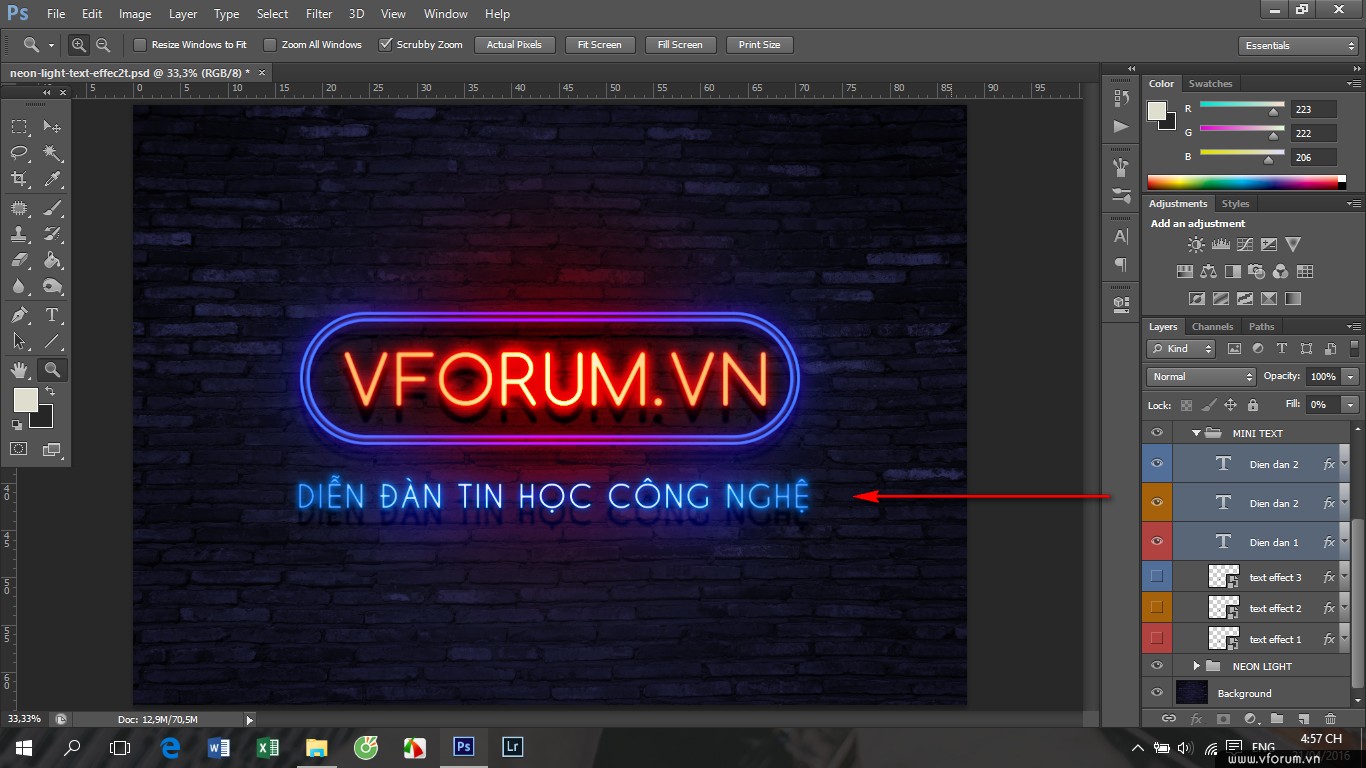
Task: Select the Blur (droplet) tool
Action: [19, 287]
